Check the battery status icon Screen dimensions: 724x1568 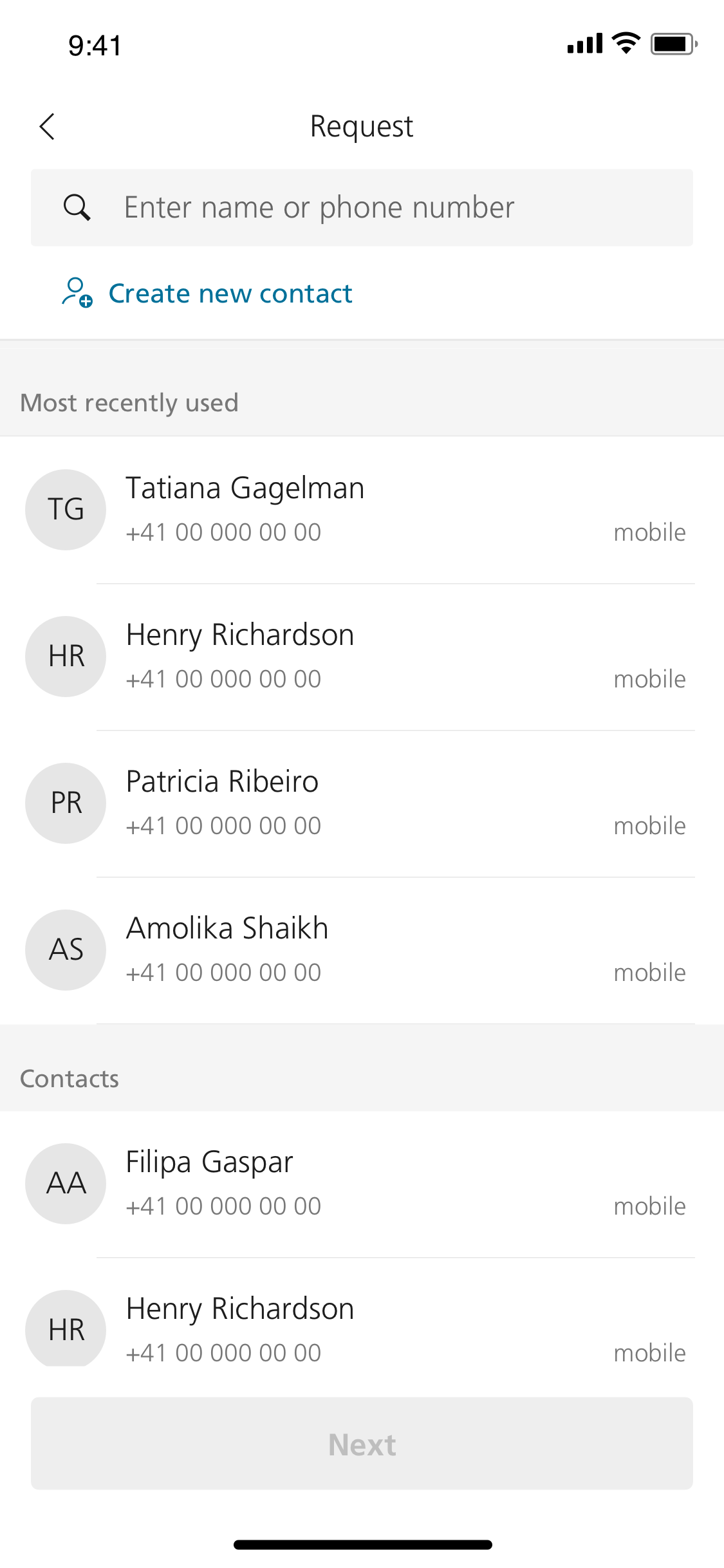[673, 44]
